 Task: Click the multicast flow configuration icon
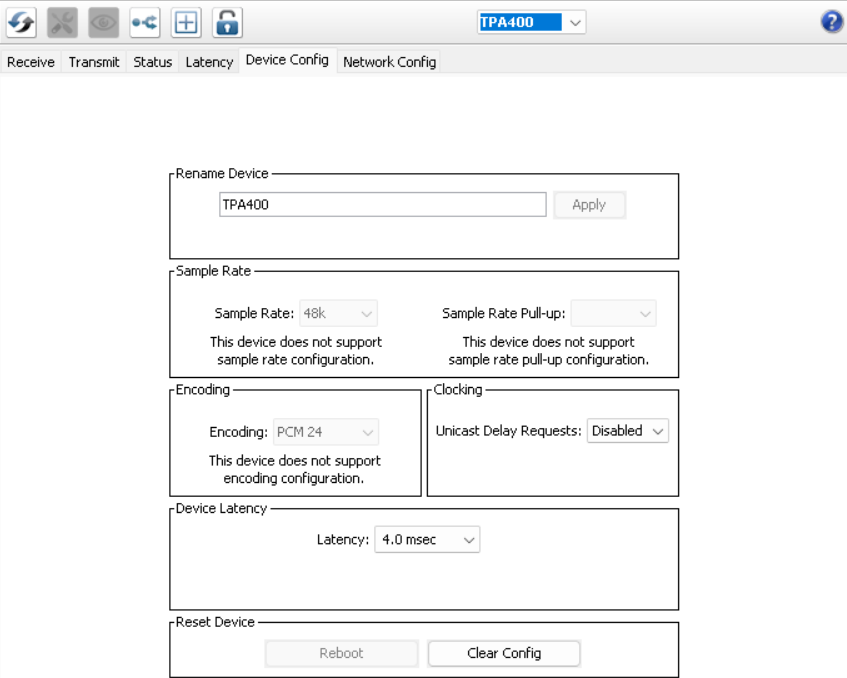coord(144,22)
